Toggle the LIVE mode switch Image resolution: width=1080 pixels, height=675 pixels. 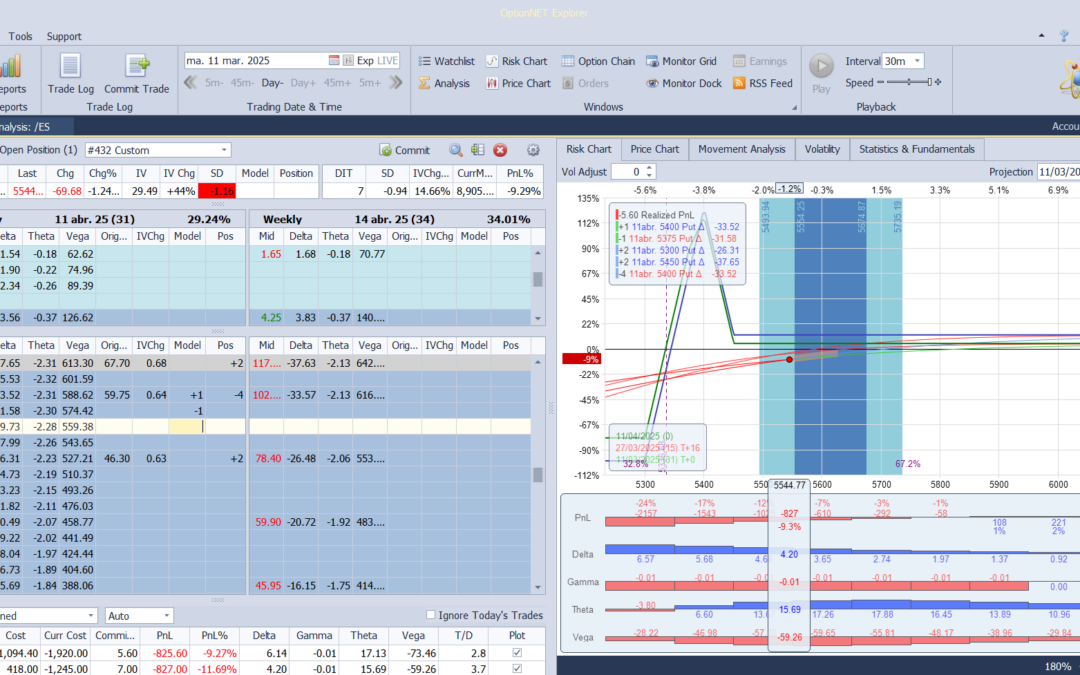tap(388, 61)
